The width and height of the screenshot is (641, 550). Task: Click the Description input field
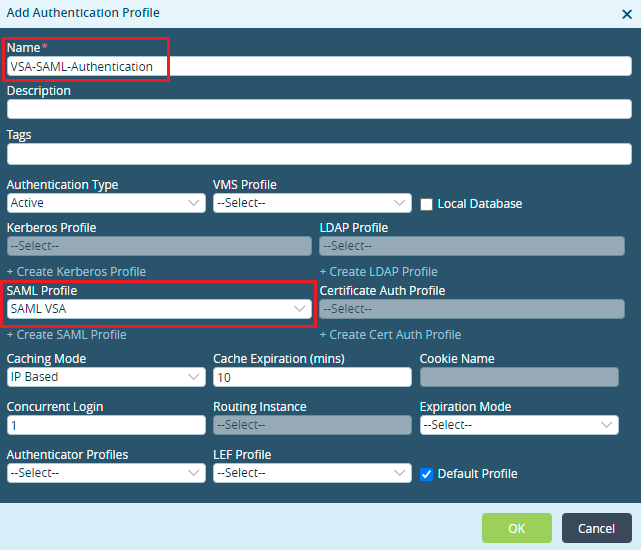tap(320, 109)
